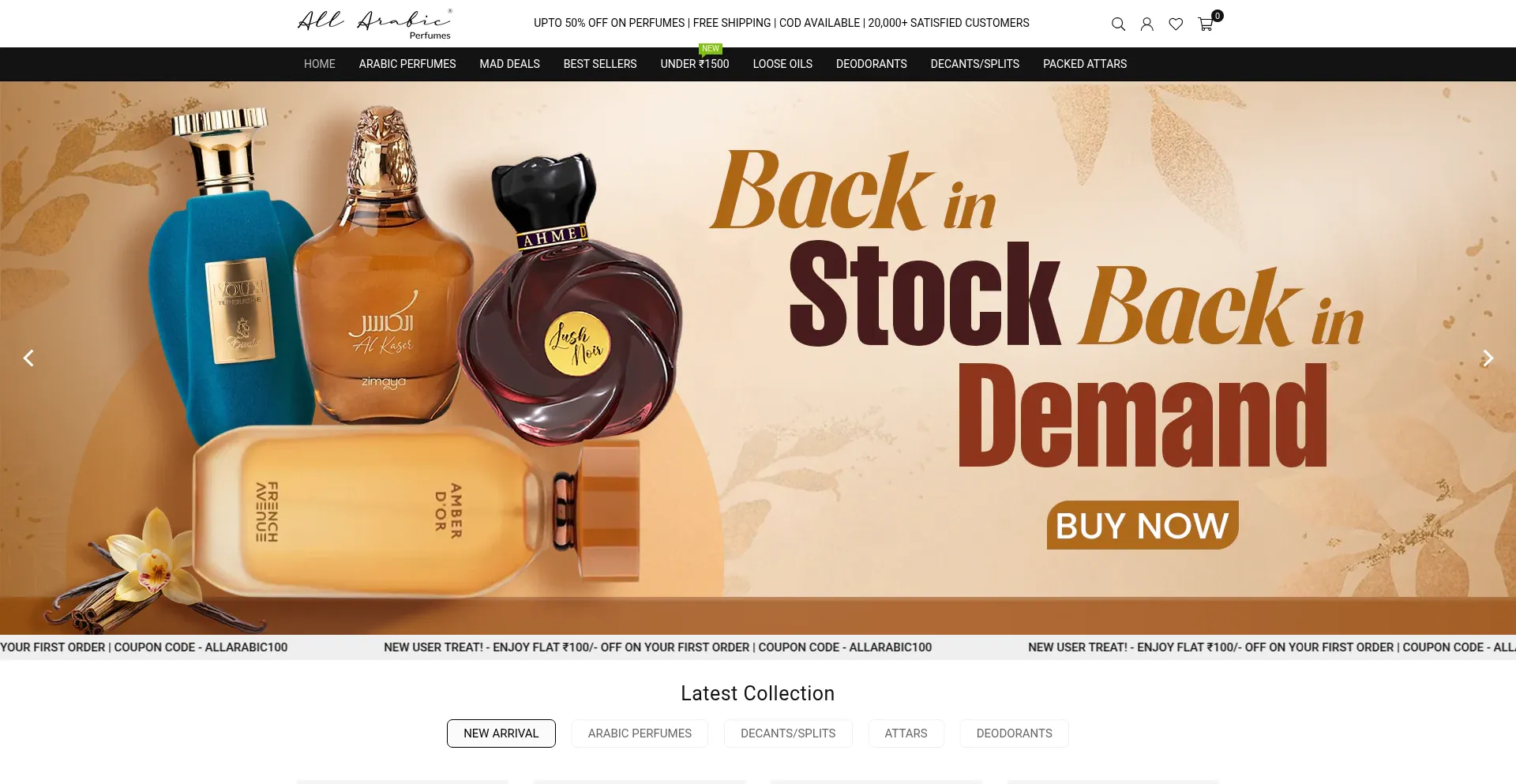Image resolution: width=1516 pixels, height=784 pixels.
Task: Select the ATTARS collection tab
Action: point(906,733)
